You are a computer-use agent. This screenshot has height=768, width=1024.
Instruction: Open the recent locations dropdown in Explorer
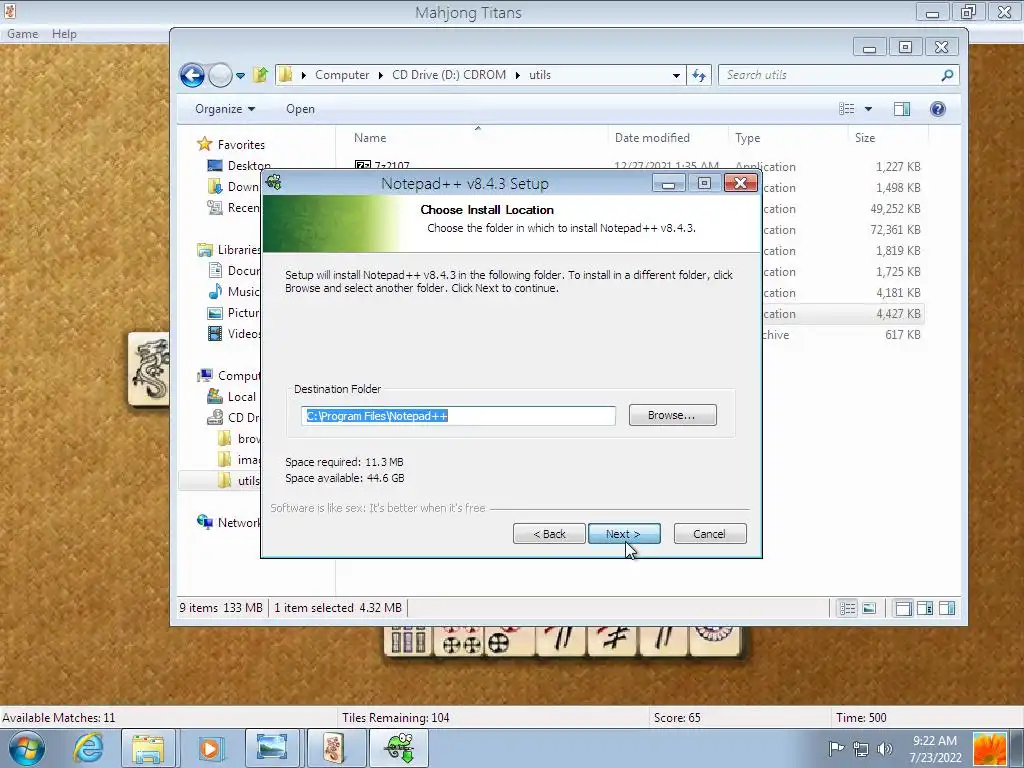(240, 76)
